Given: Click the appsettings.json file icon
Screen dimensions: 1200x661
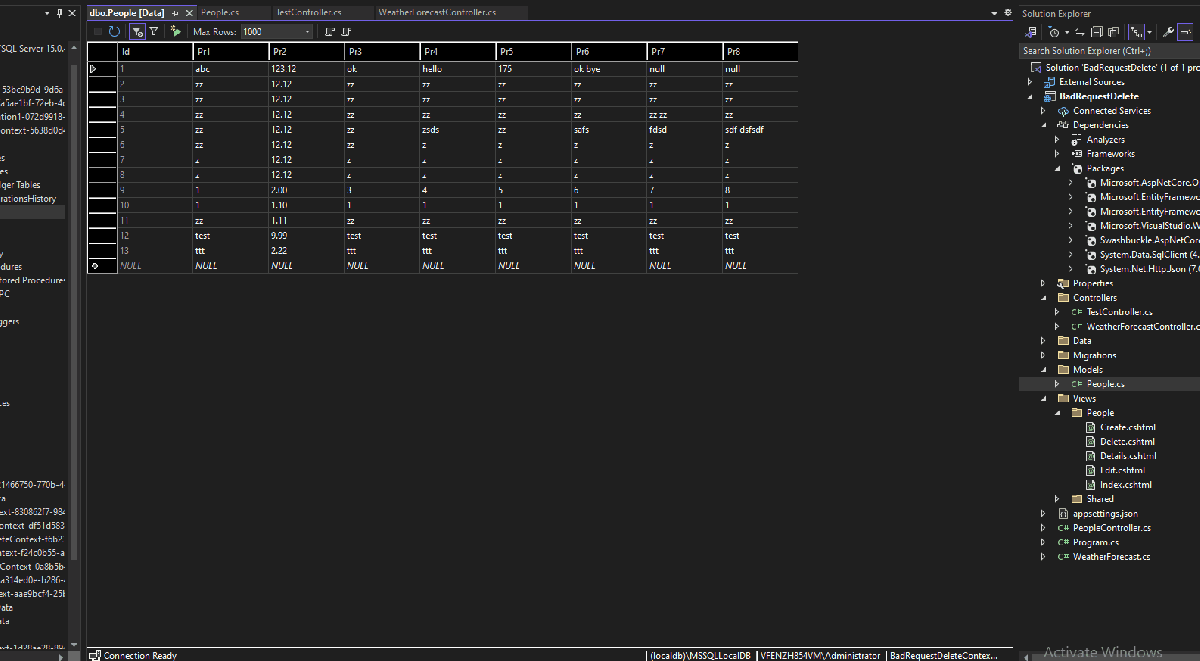Looking at the screenshot, I should coord(1063,513).
